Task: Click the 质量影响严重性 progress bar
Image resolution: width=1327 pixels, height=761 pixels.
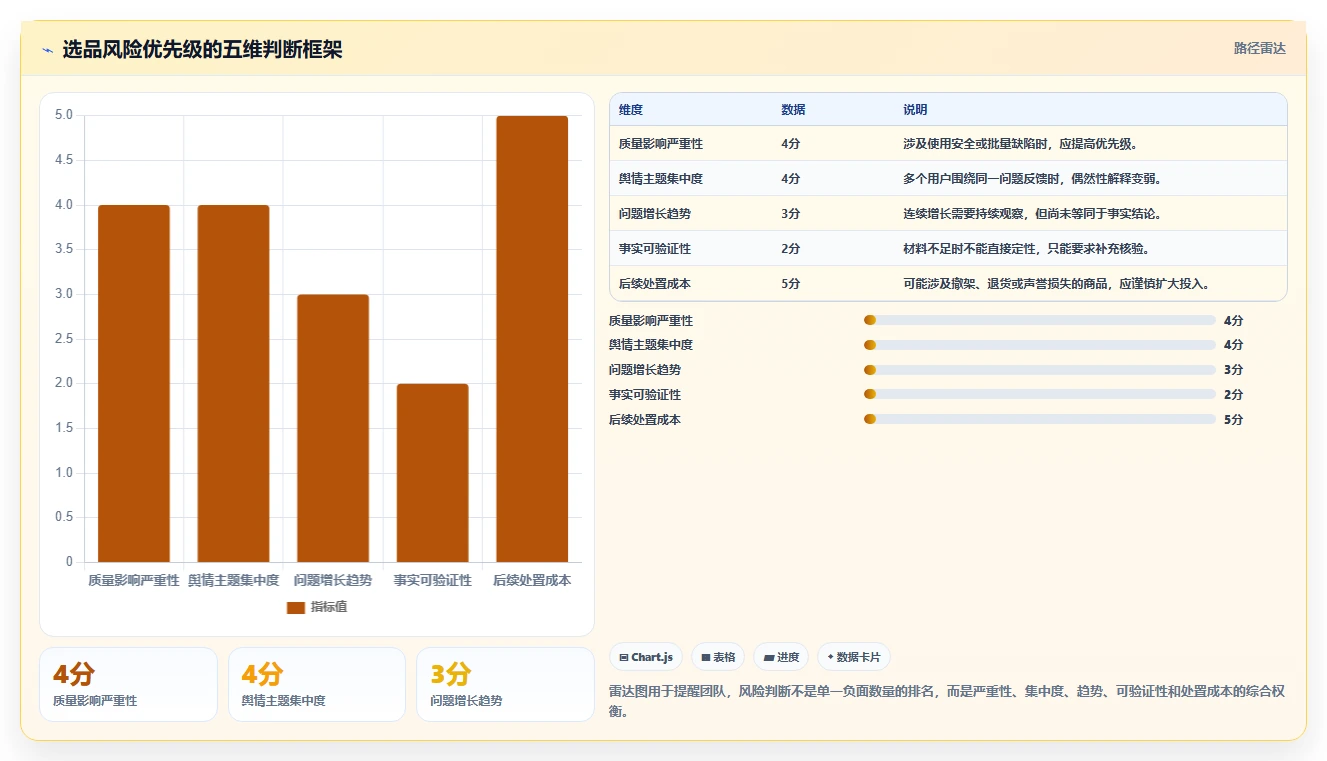Action: point(1040,320)
